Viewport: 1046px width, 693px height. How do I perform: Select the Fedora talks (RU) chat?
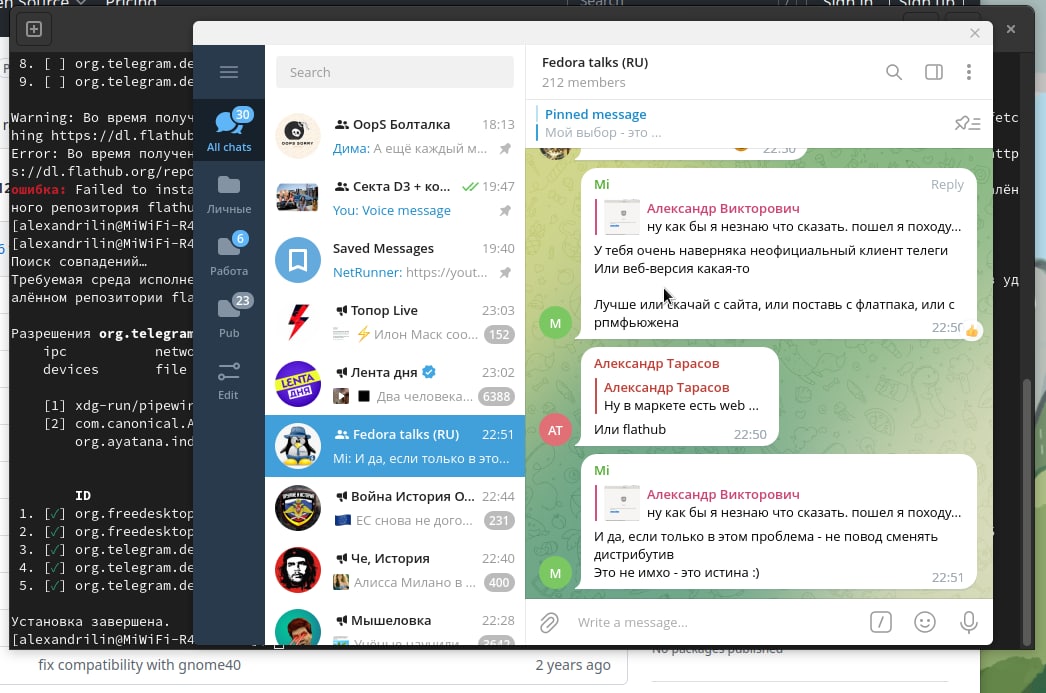click(395, 446)
